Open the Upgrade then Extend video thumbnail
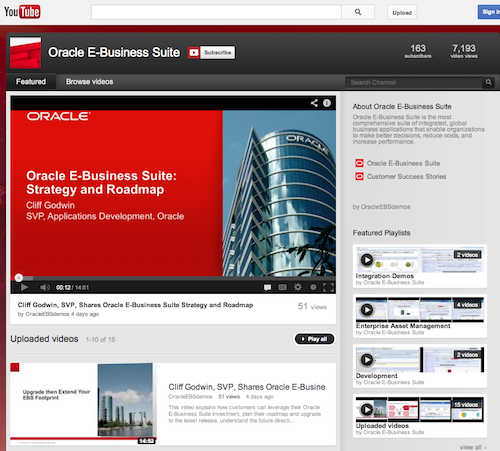Image resolution: width=500 pixels, height=451 pixels. point(83,404)
